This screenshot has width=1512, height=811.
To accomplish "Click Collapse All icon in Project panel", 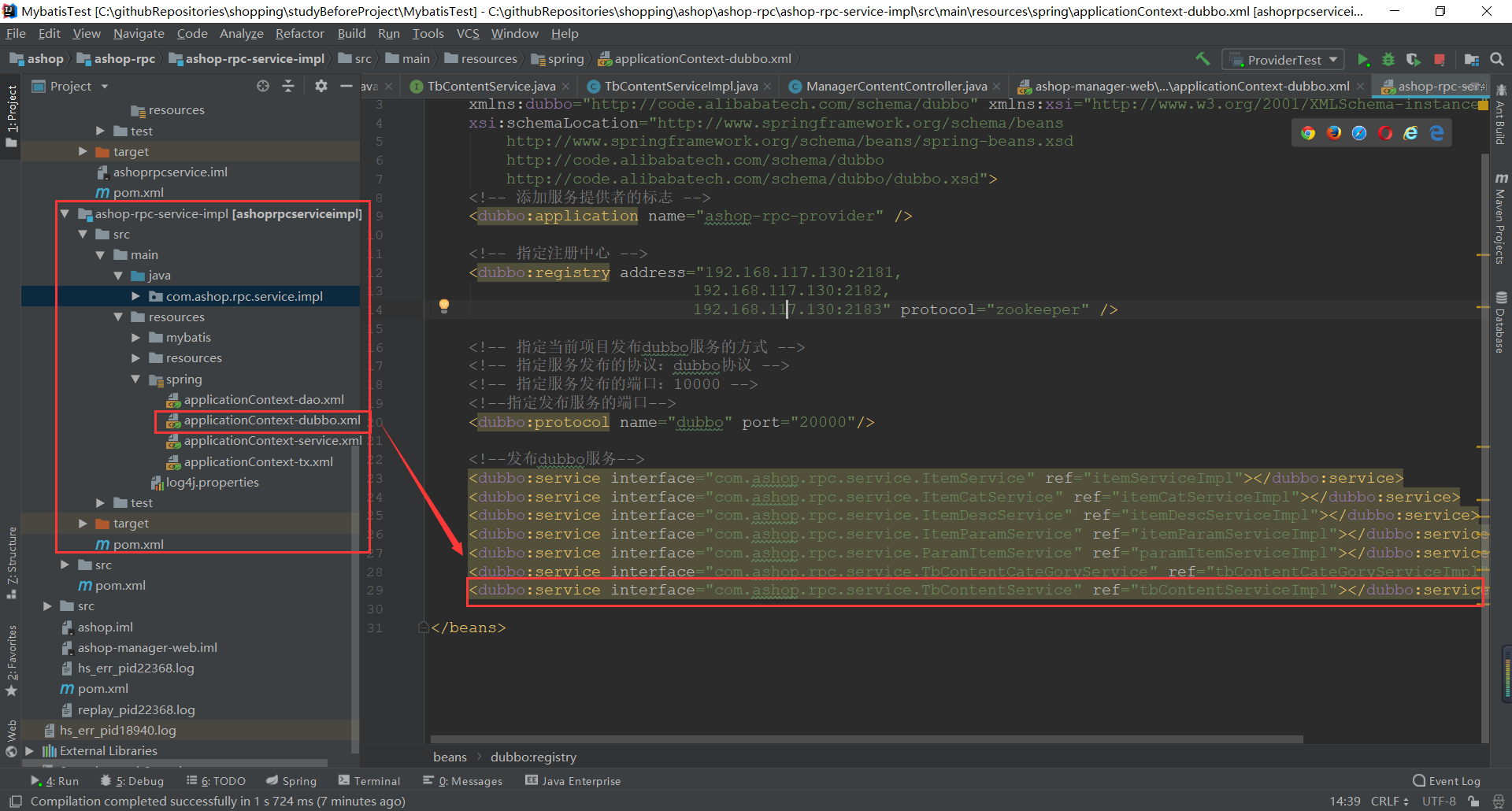I will (x=288, y=86).
